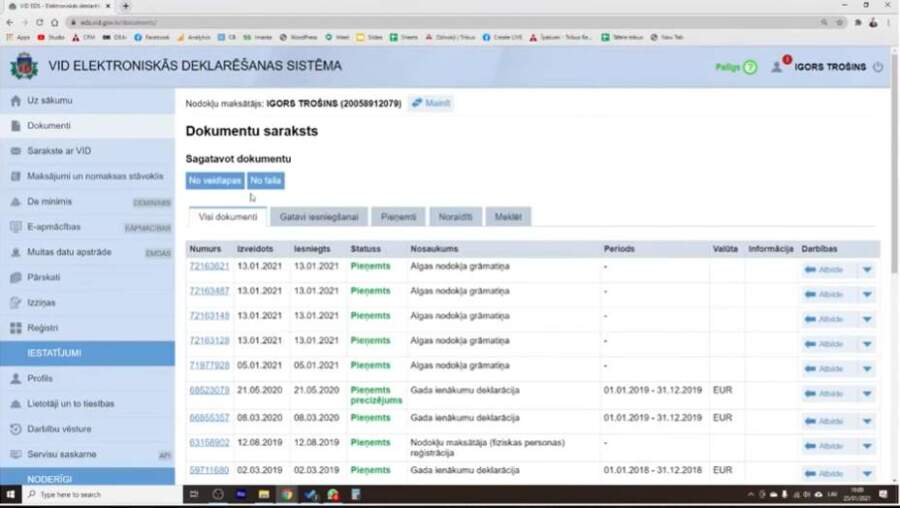
Task: Switch to the Noraidīti tab
Action: [457, 216]
